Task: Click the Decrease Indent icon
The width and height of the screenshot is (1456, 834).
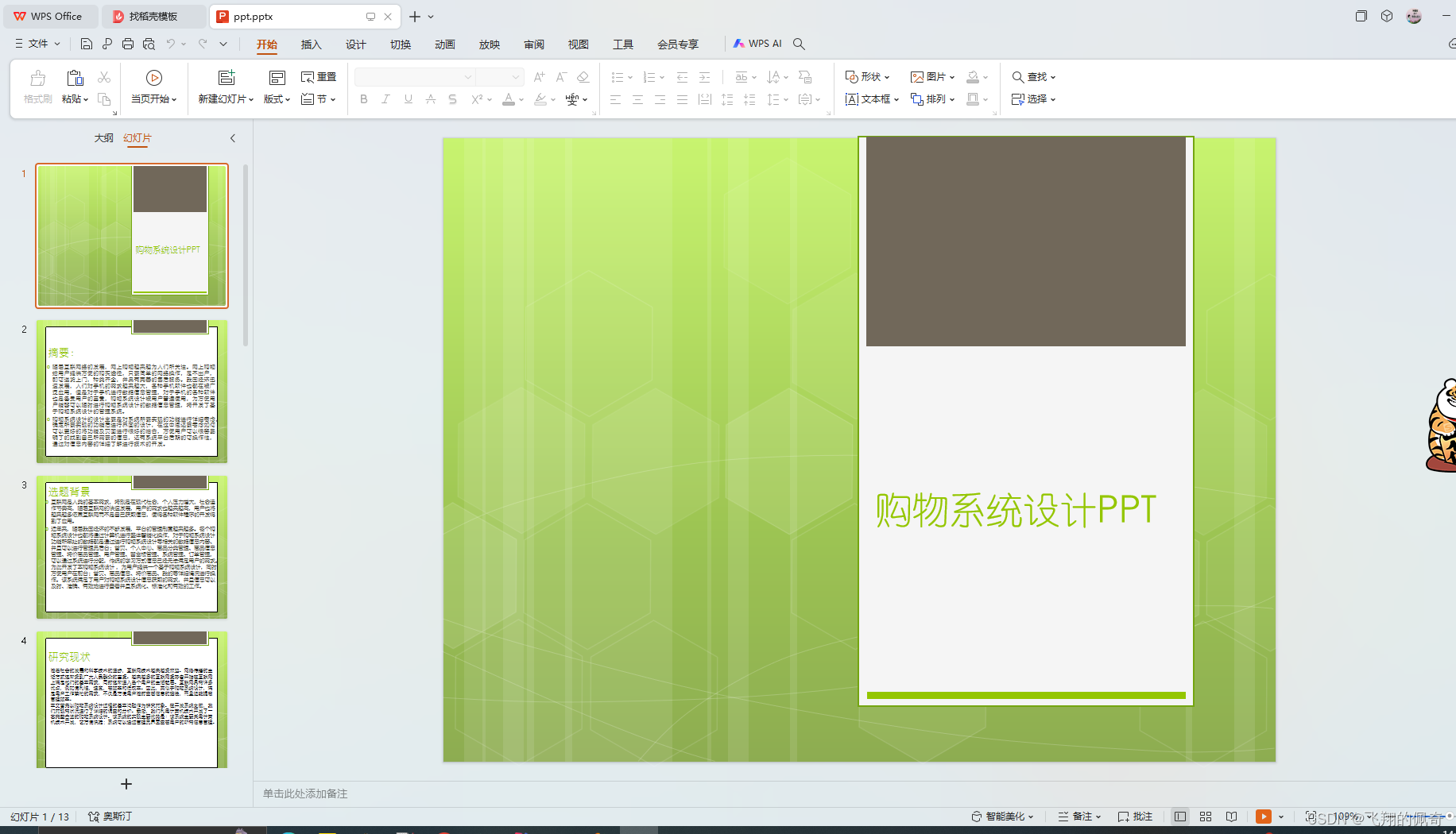Action: tap(682, 77)
